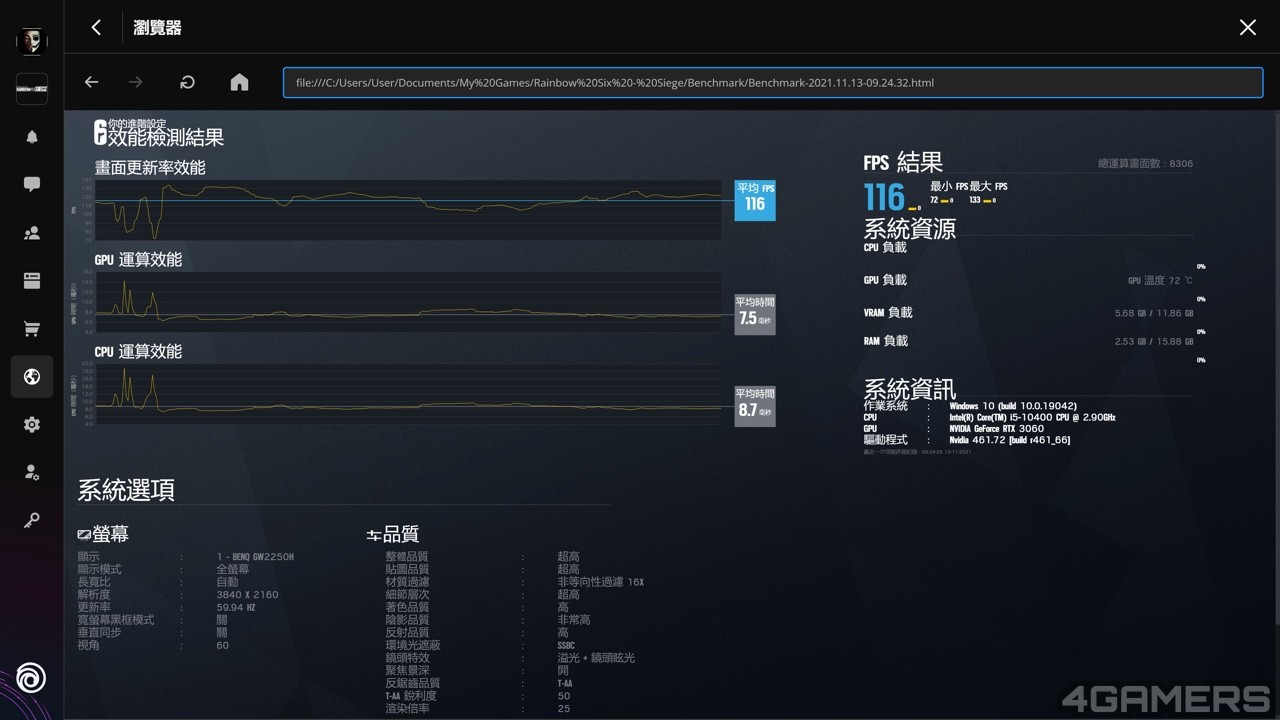
Task: Click the 系統選項 heading
Action: [x=126, y=490]
